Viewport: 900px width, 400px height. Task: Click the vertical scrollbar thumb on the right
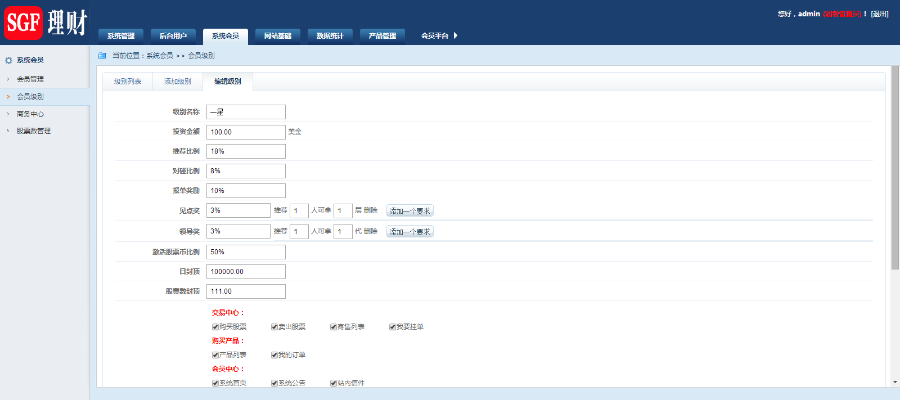click(x=895, y=168)
